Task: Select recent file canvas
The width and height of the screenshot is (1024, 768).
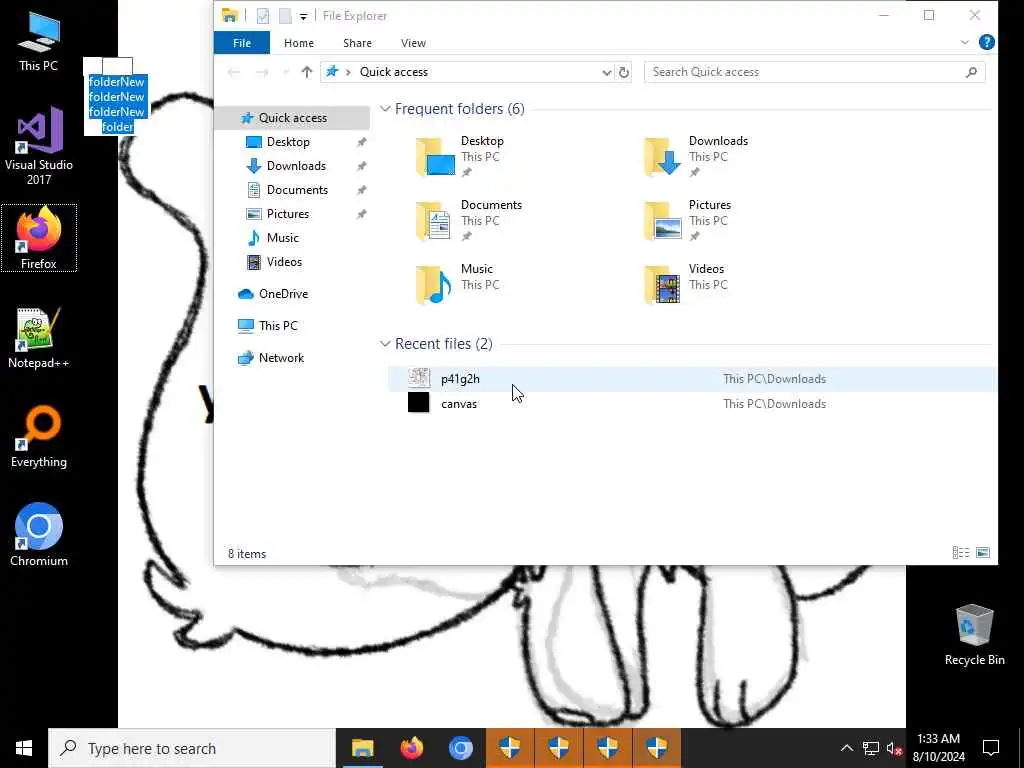Action: 691,404
